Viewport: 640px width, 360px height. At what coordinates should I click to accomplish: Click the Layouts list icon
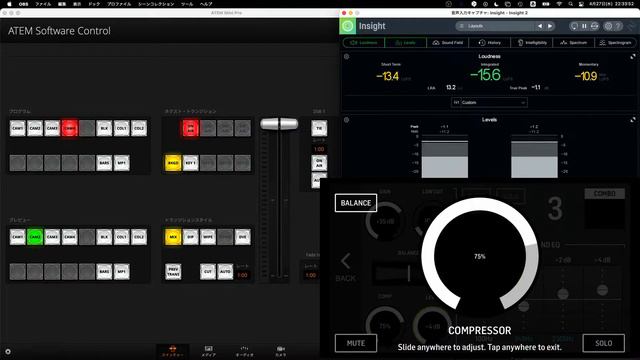[462, 26]
